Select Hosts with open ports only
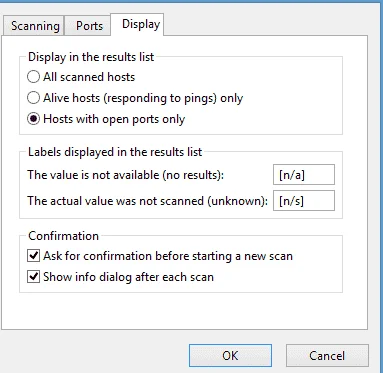Image resolution: width=383 pixels, height=373 pixels. click(x=106, y=119)
